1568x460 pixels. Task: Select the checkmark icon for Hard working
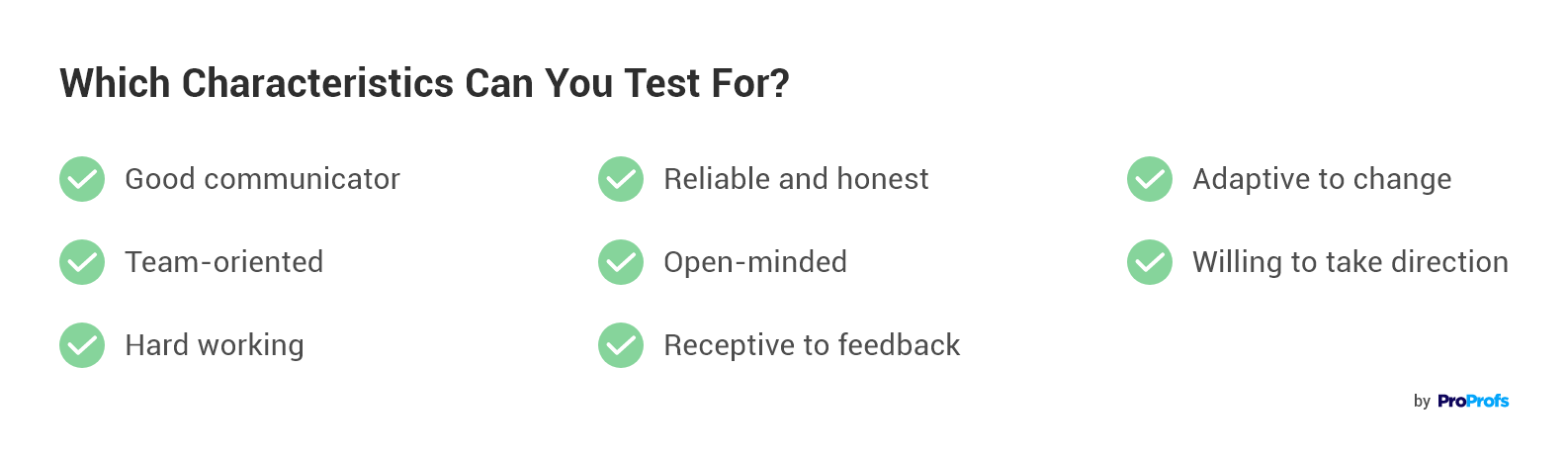(82, 345)
